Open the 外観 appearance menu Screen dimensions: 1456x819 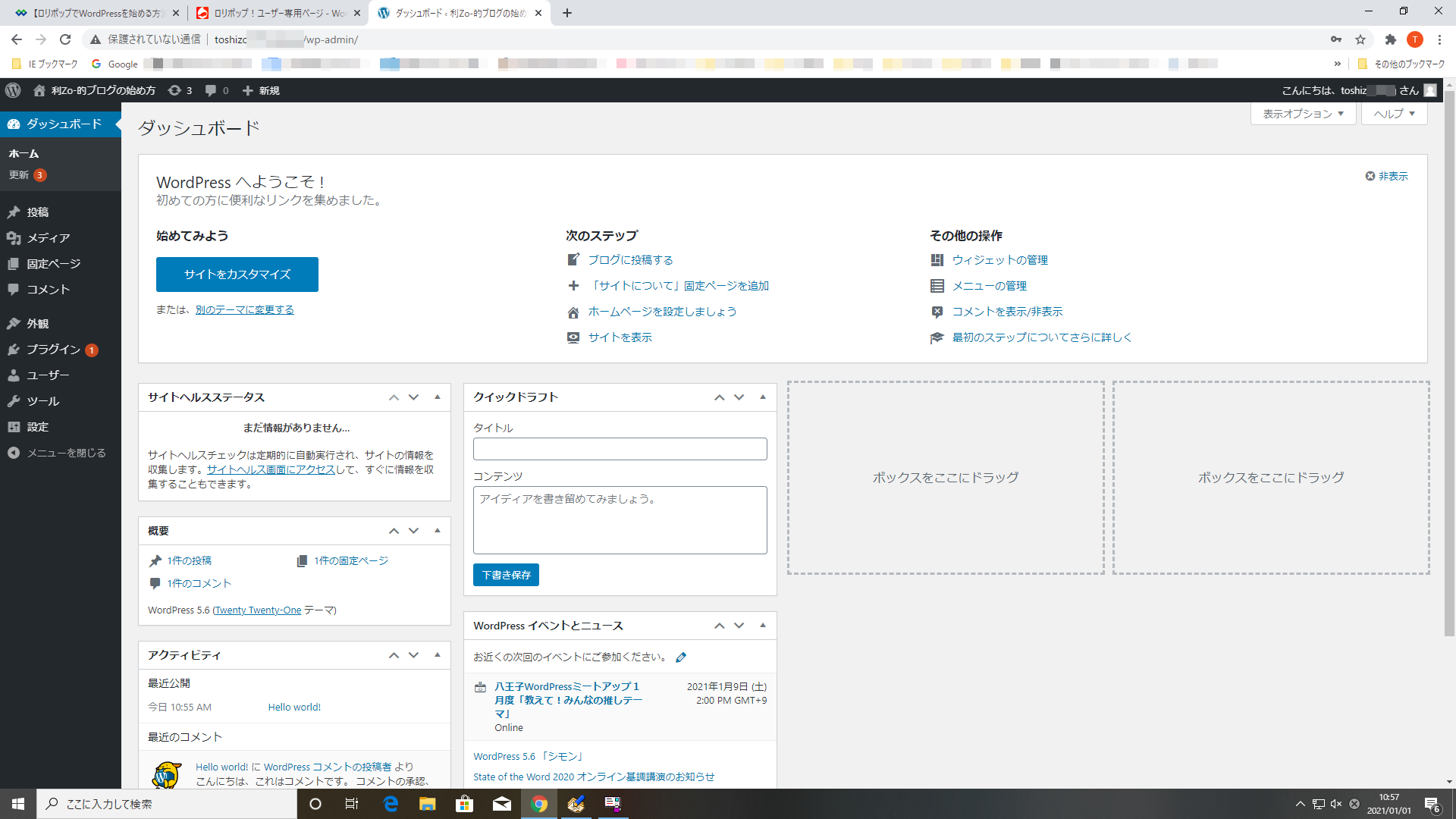coord(37,324)
